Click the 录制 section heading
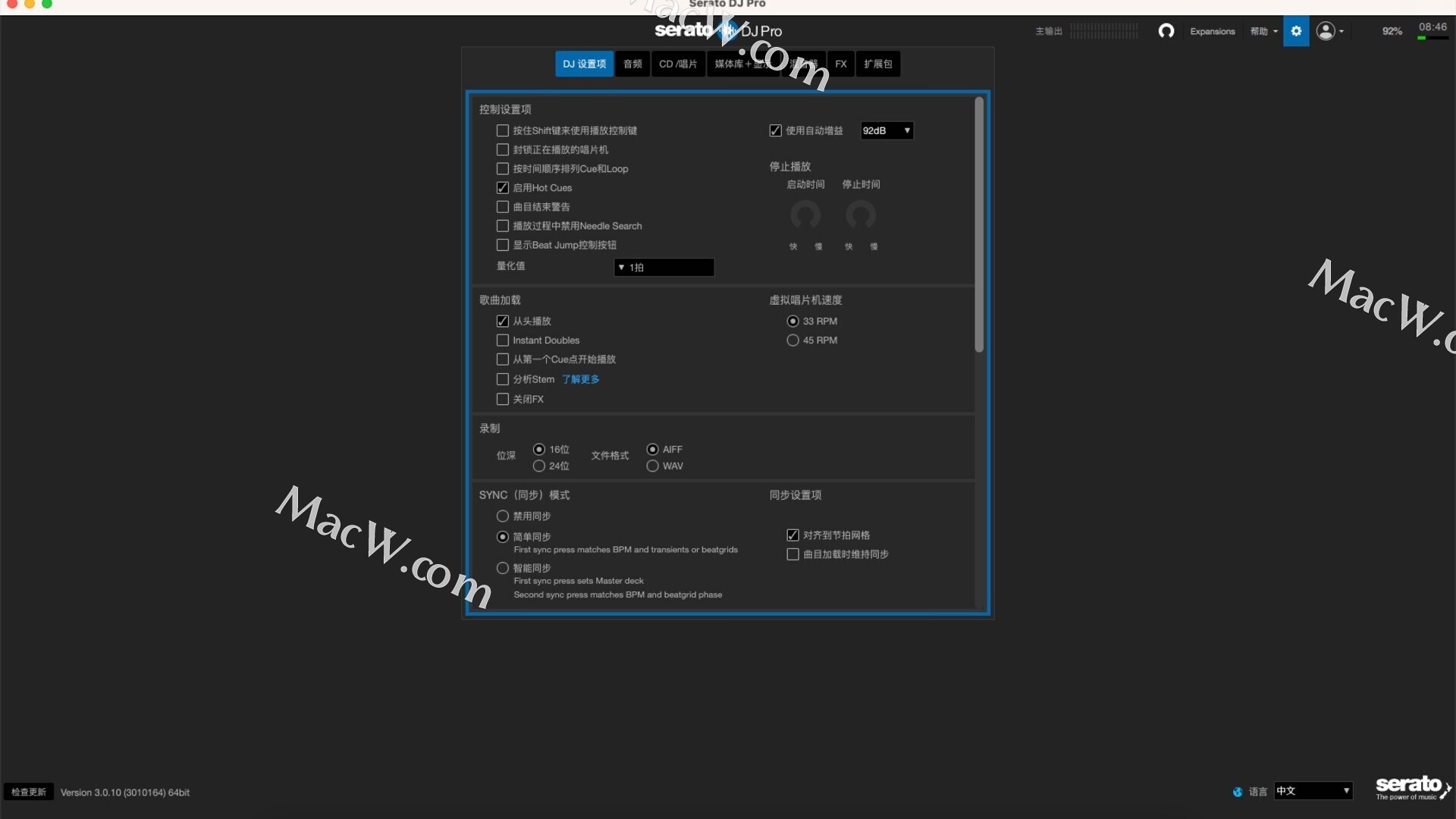Viewport: 1456px width, 819px height. click(x=489, y=428)
